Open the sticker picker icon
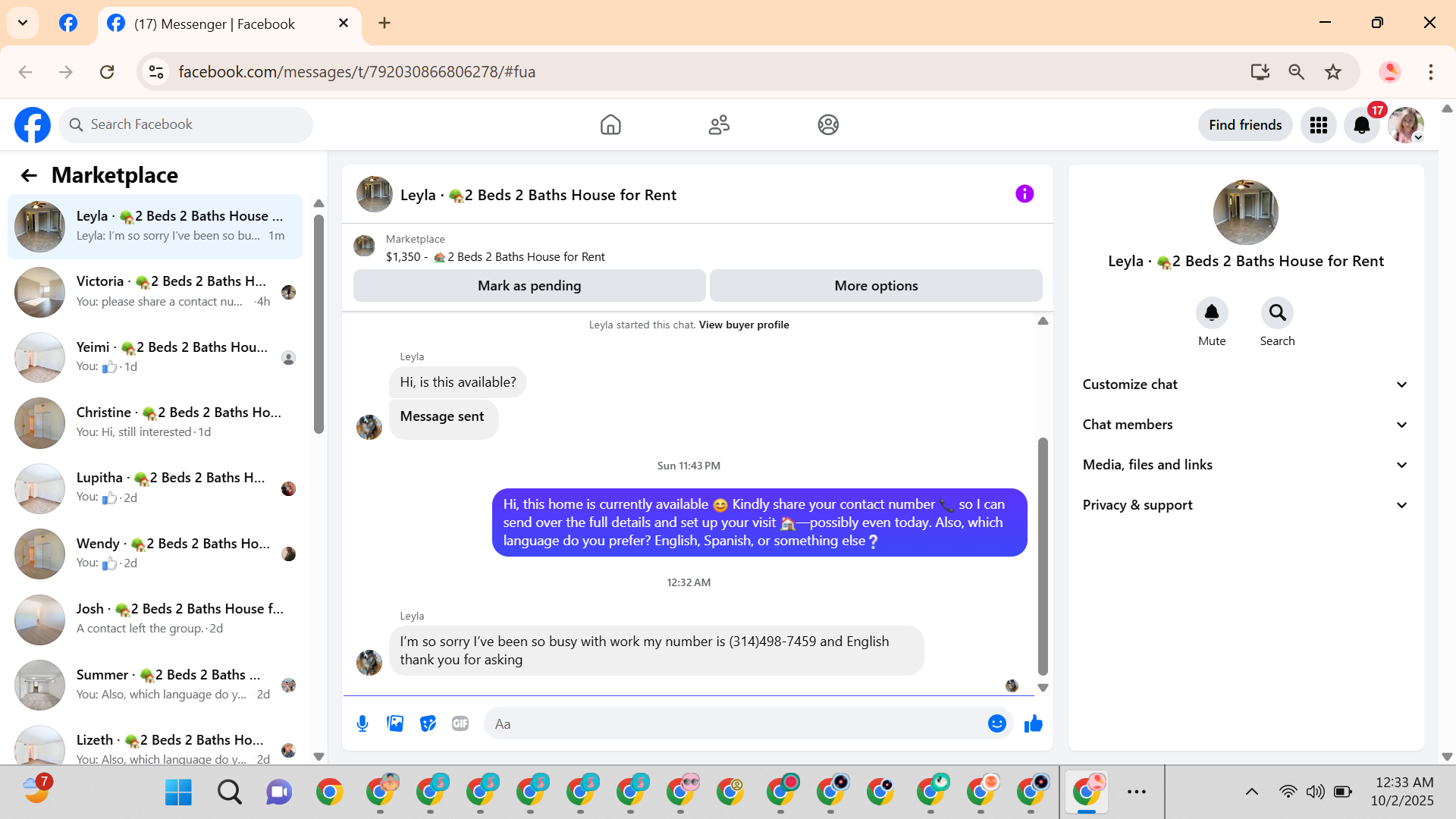The image size is (1456, 819). (428, 723)
